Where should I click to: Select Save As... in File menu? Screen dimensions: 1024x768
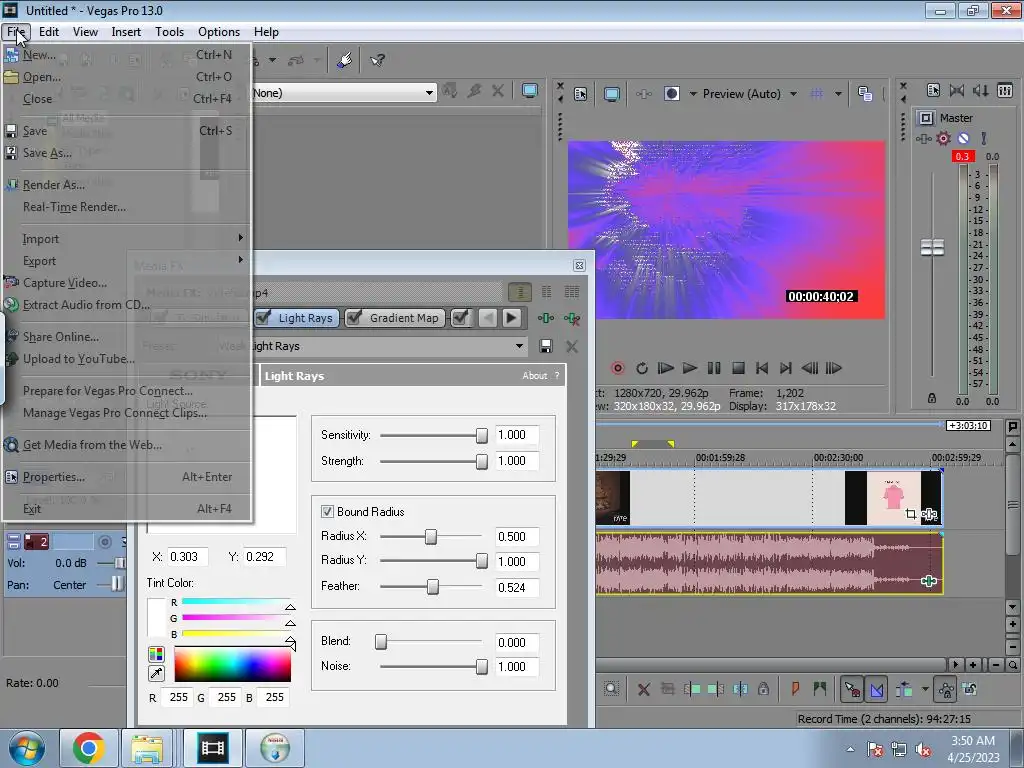[x=126, y=153]
